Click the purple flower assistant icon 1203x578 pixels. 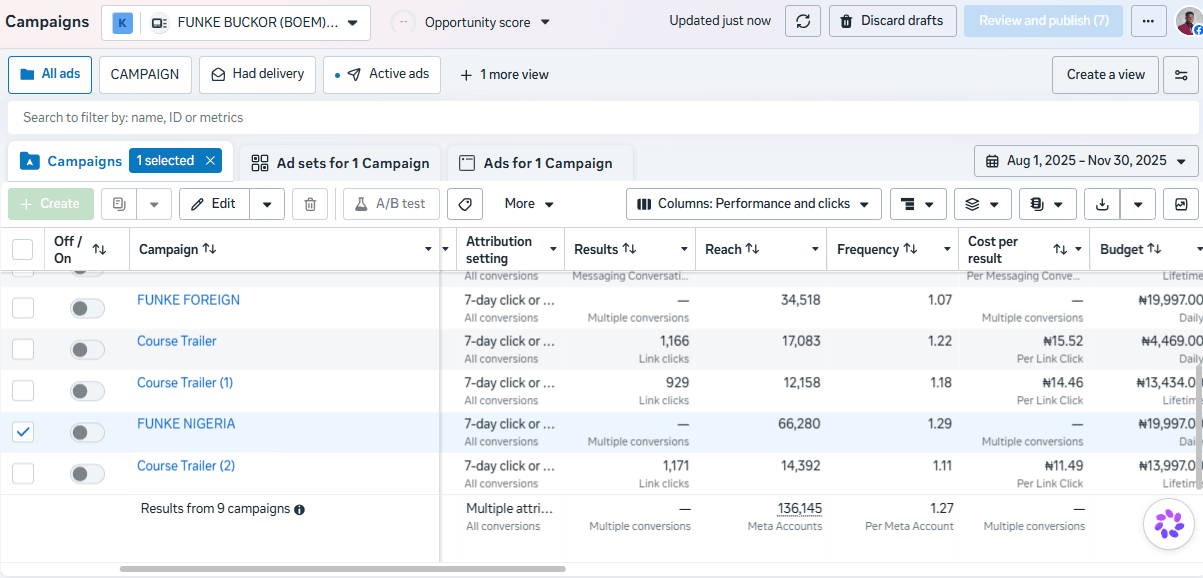point(1168,523)
